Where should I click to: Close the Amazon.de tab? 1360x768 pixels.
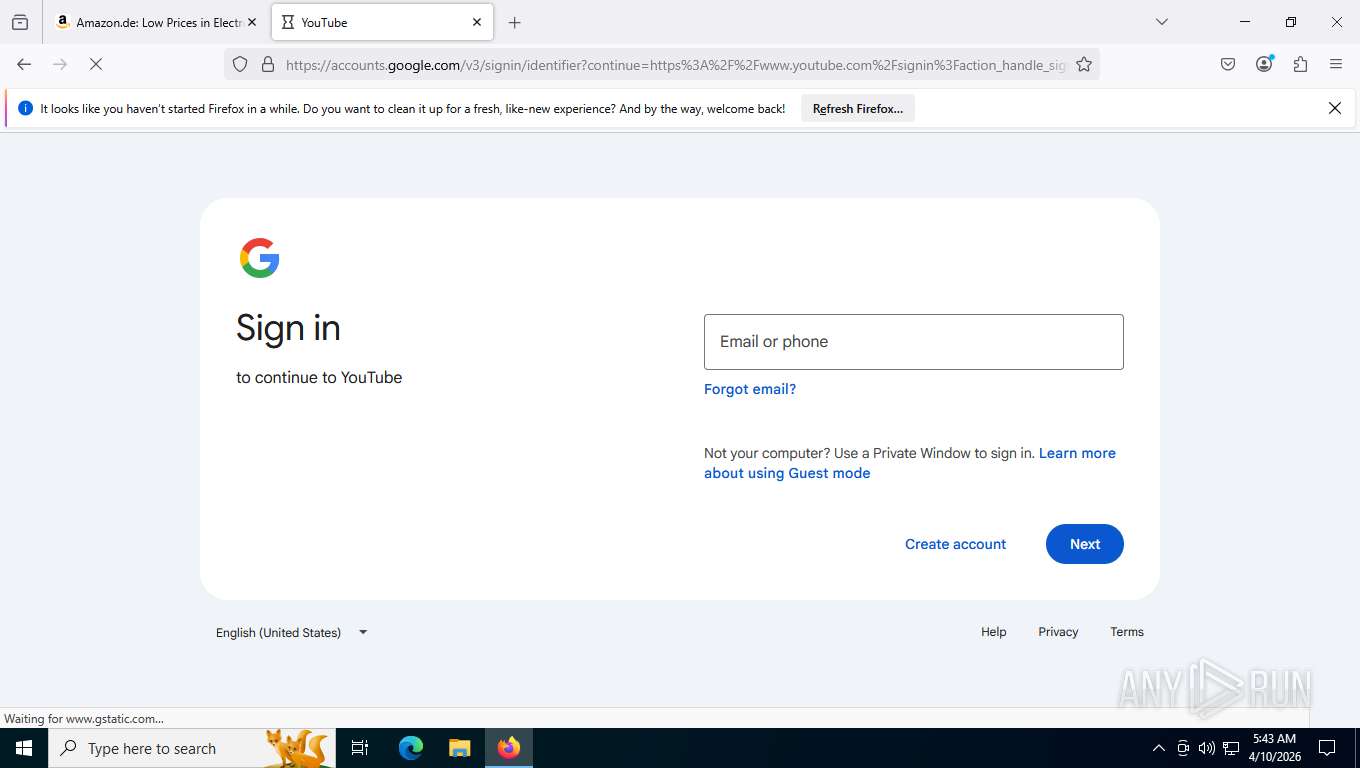(252, 22)
